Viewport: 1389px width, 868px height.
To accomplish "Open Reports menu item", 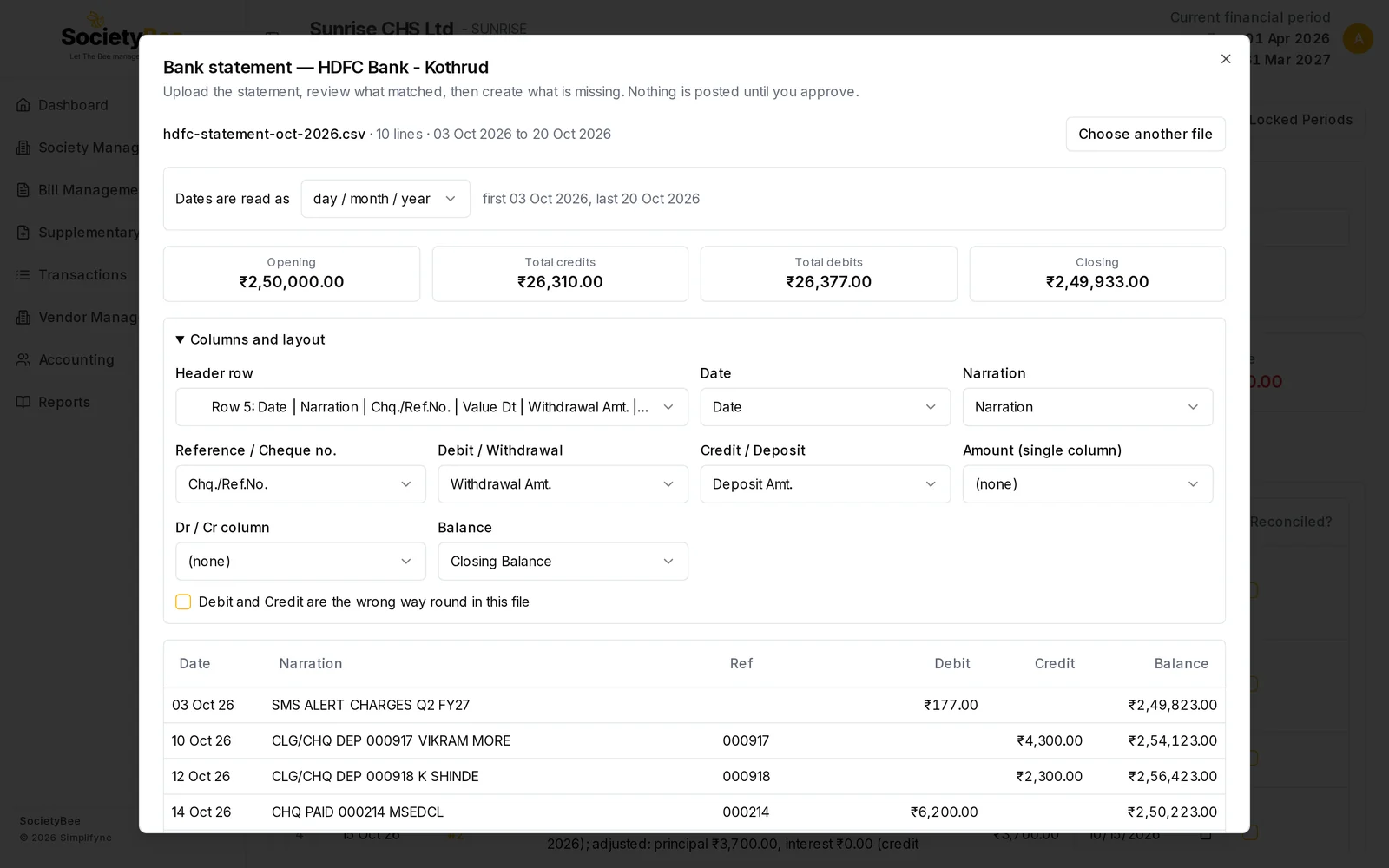I will pos(64,402).
